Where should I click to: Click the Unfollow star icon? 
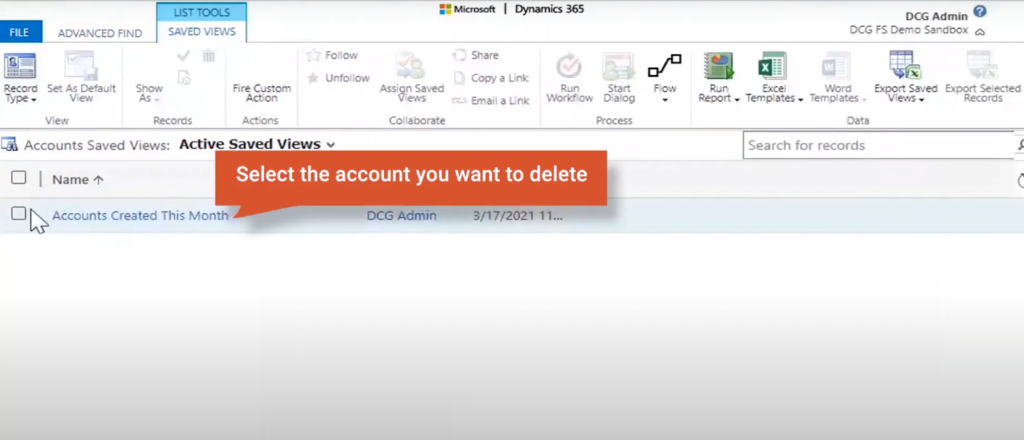(x=313, y=78)
